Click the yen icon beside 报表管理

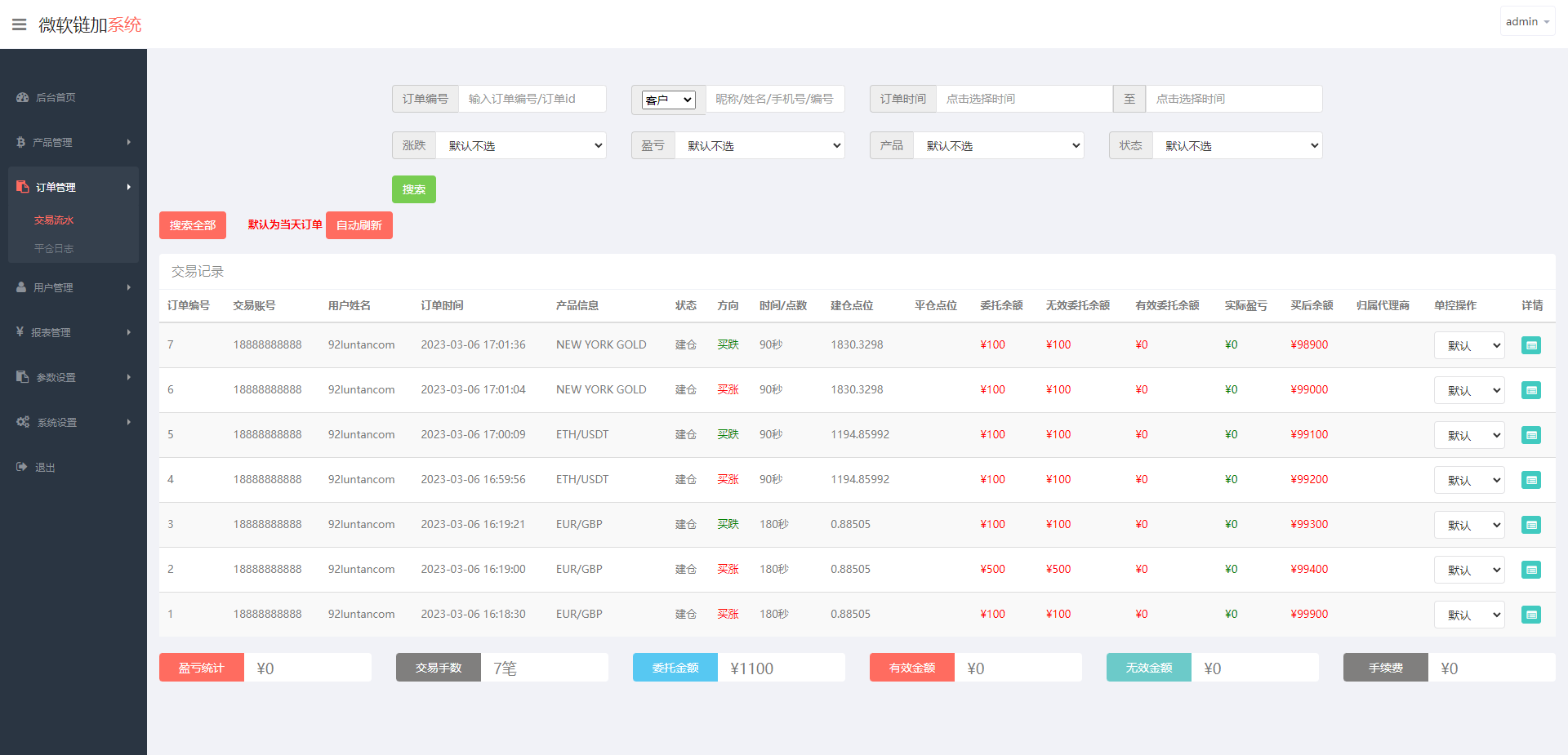(x=20, y=332)
